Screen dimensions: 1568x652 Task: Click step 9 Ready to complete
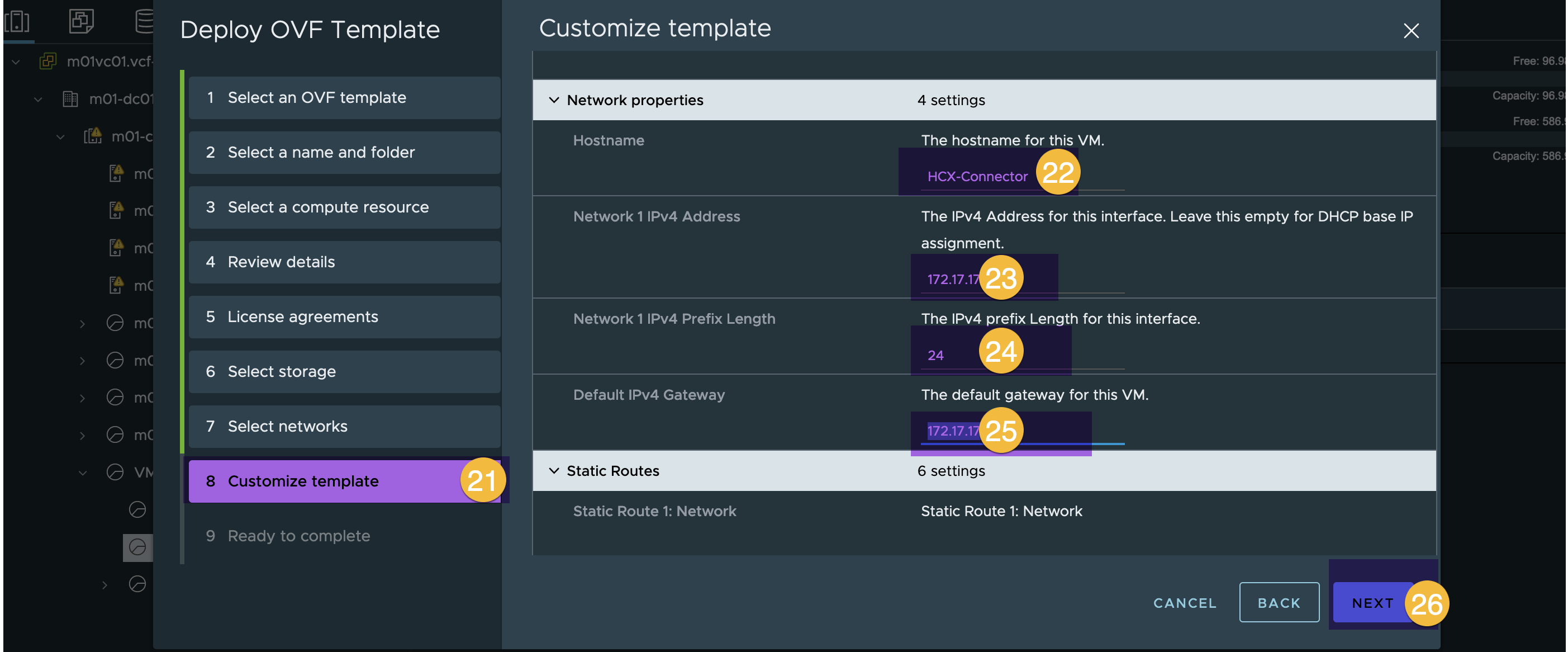(x=345, y=536)
